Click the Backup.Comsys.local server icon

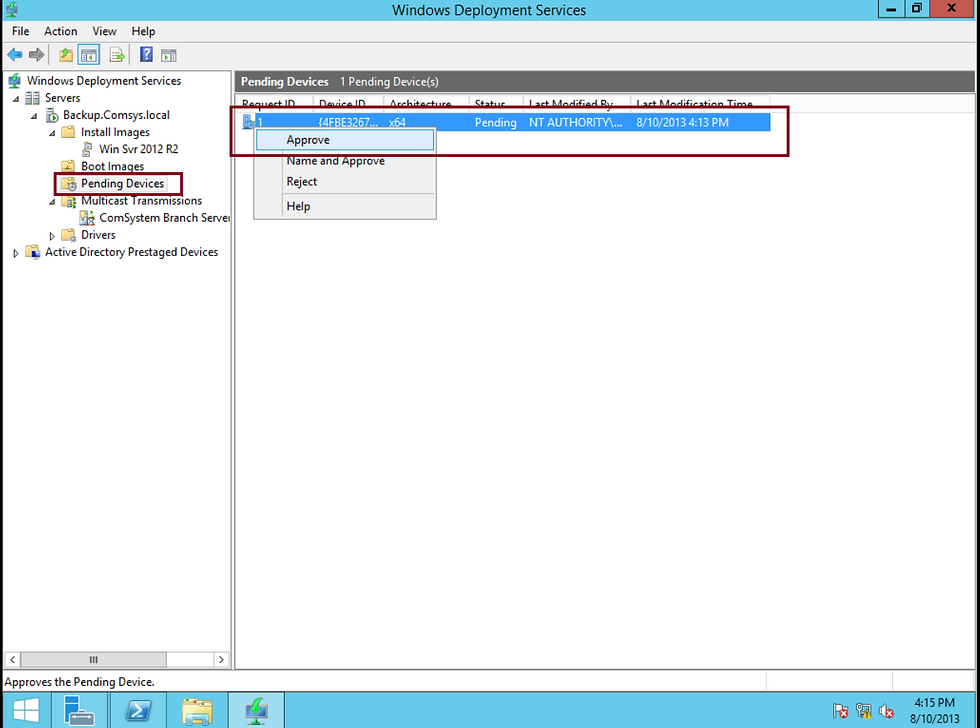52,115
